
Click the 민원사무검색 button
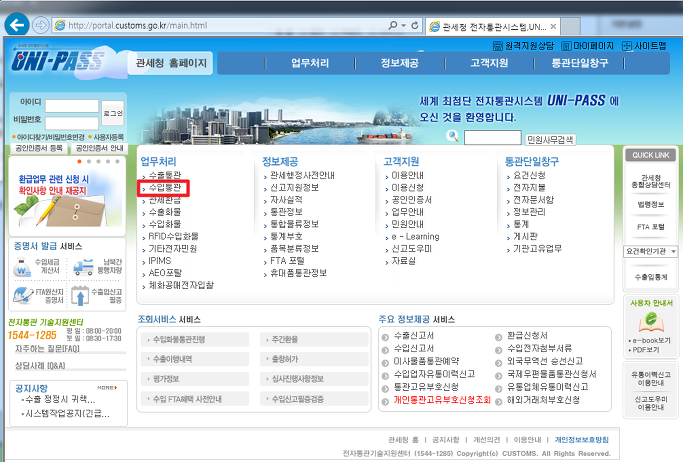pyautogui.click(x=550, y=139)
